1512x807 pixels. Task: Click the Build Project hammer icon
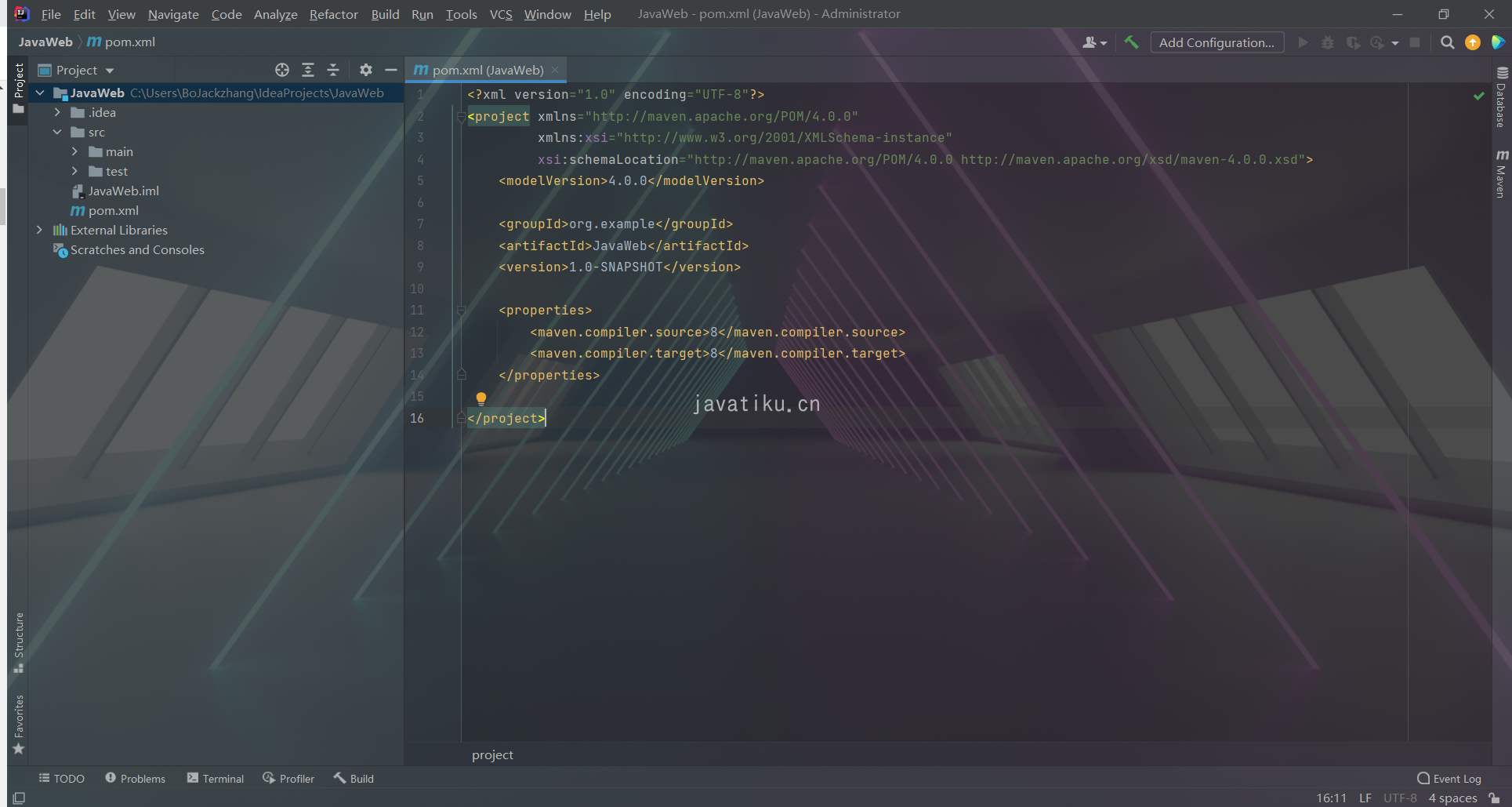click(1131, 42)
